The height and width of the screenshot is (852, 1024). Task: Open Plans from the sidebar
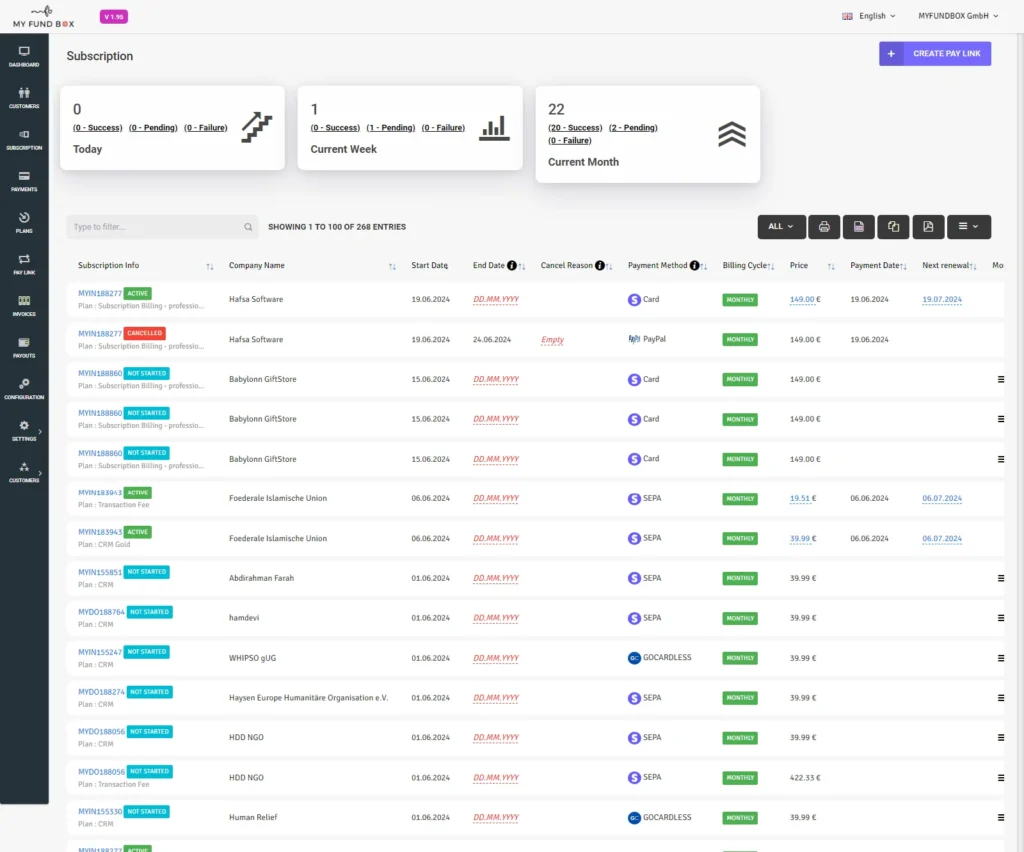(x=24, y=223)
